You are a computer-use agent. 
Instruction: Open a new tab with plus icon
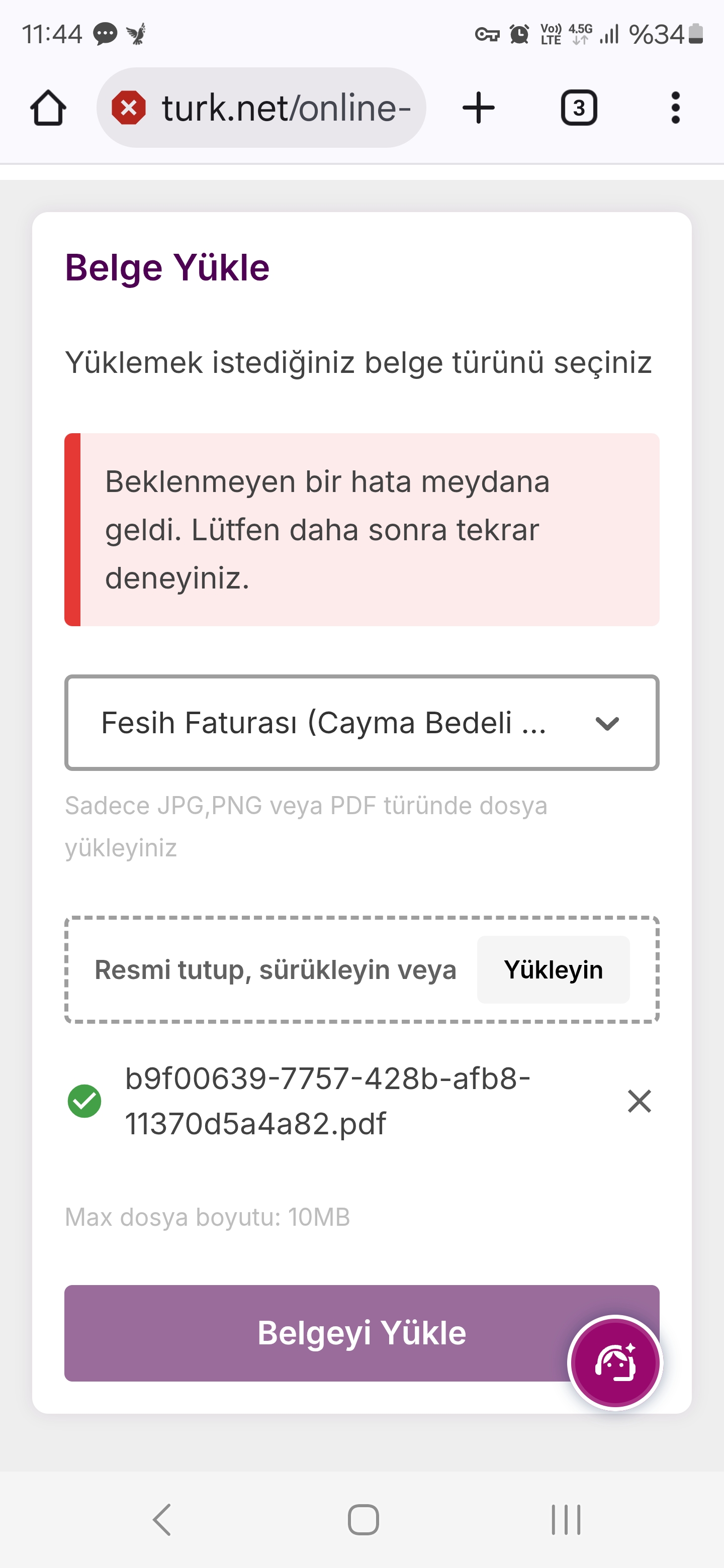[479, 109]
